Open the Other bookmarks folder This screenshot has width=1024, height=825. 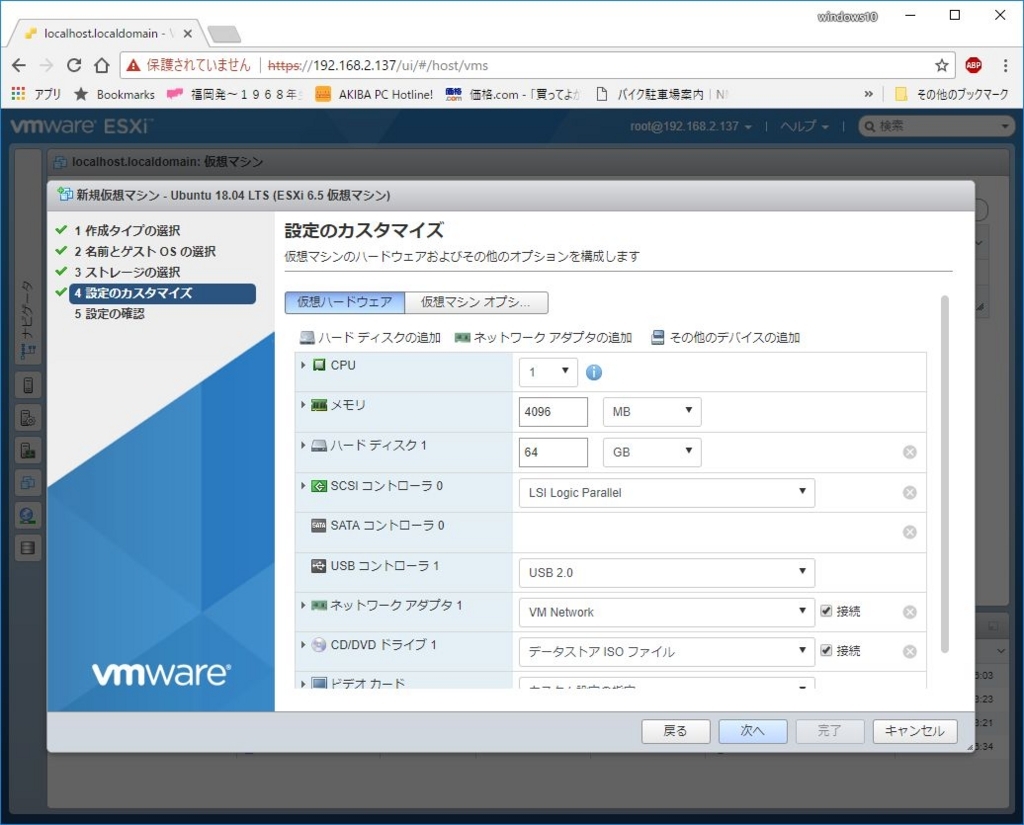[952, 94]
